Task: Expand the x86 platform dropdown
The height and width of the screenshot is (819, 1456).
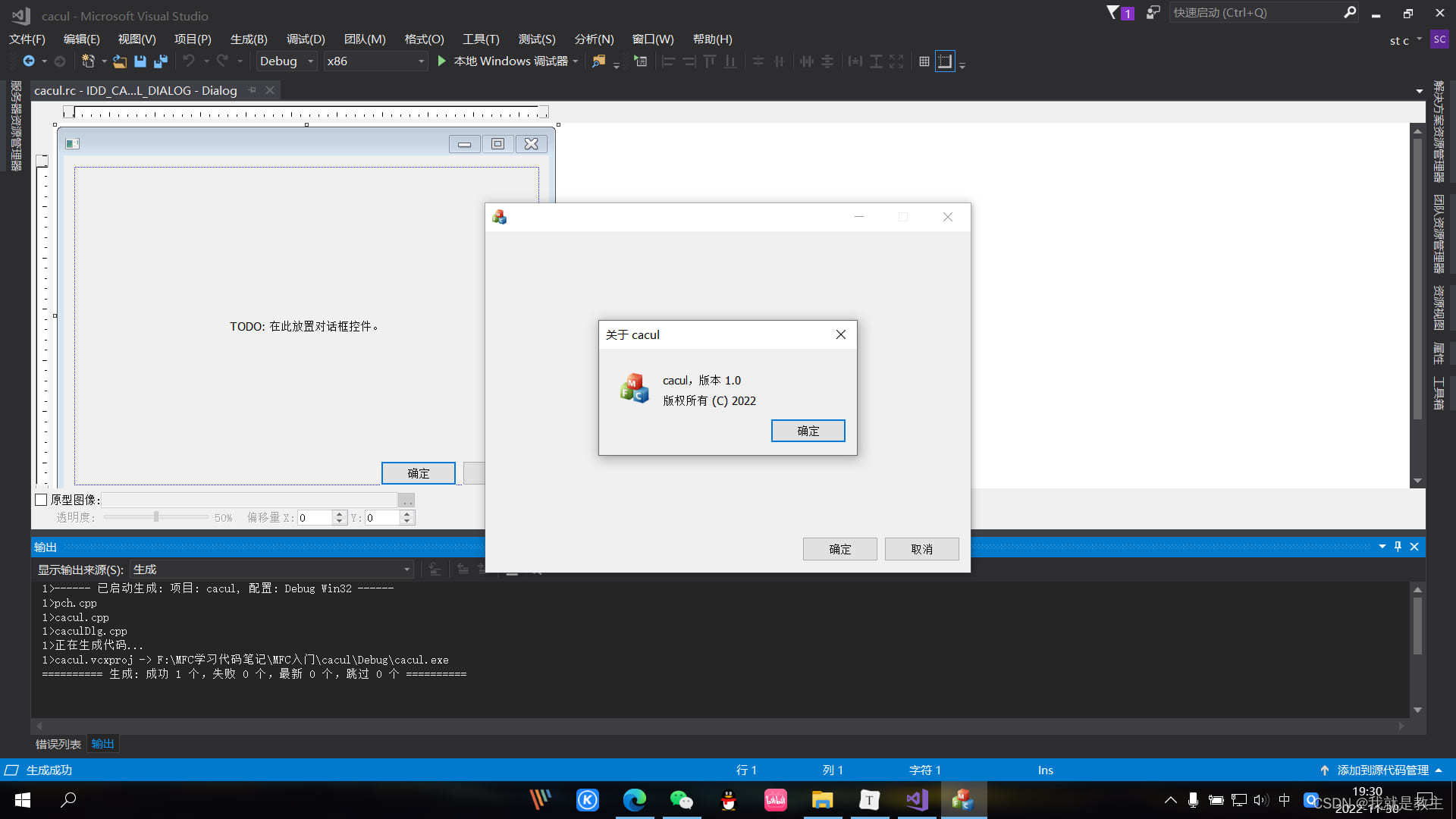Action: pos(421,61)
